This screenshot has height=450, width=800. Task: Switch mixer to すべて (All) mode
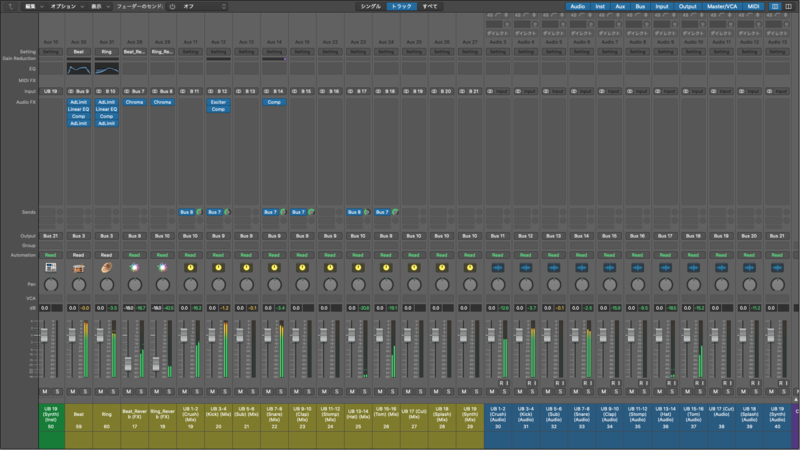pos(430,7)
